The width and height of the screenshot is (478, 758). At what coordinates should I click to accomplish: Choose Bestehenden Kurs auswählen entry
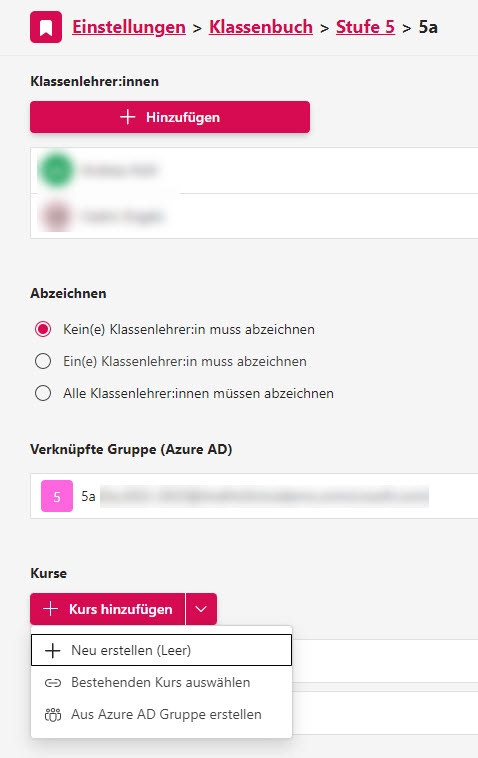click(161, 682)
